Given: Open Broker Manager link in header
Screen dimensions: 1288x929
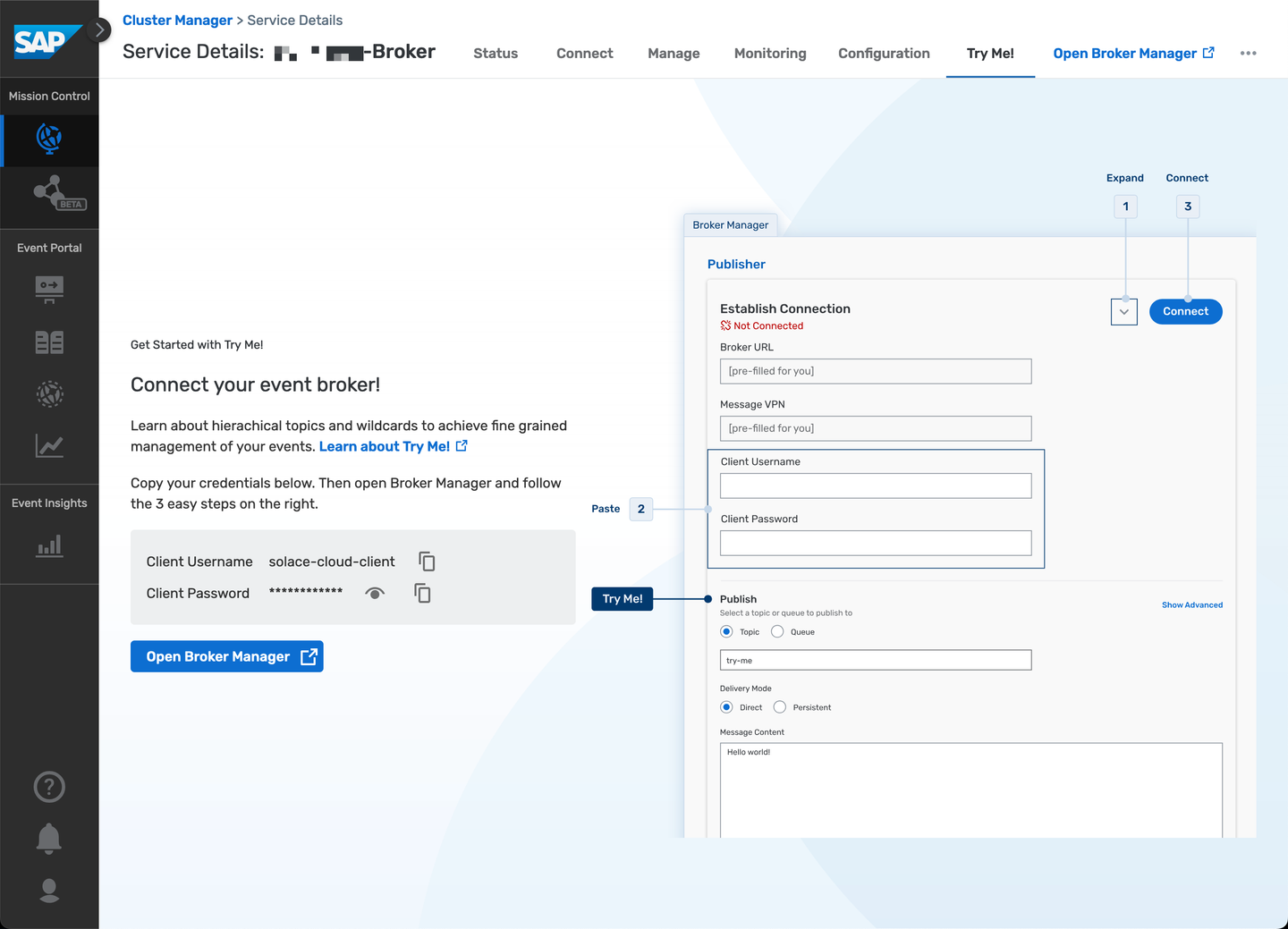Looking at the screenshot, I should click(x=1133, y=54).
